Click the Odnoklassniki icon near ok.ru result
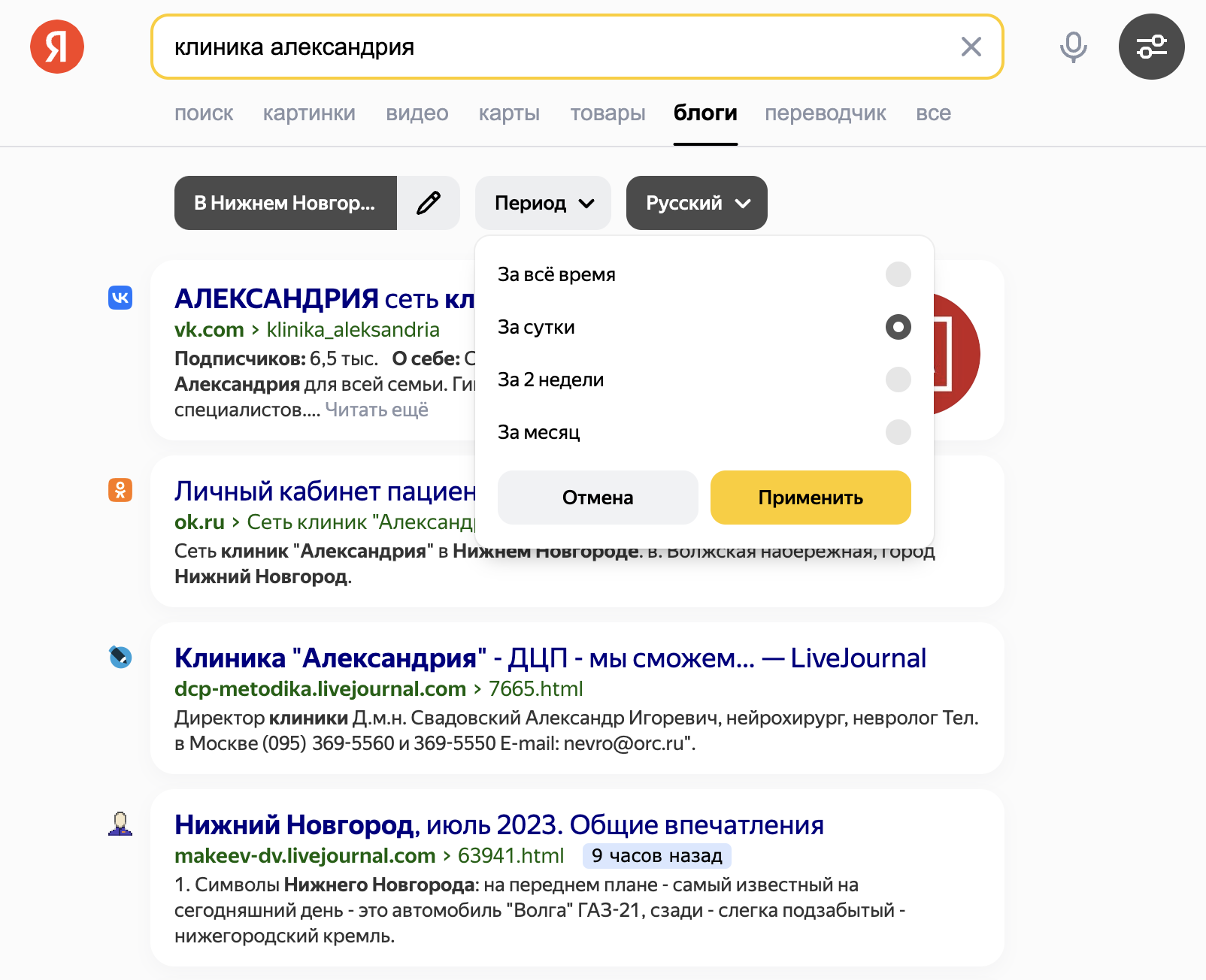Image resolution: width=1206 pixels, height=980 pixels. pos(119,491)
